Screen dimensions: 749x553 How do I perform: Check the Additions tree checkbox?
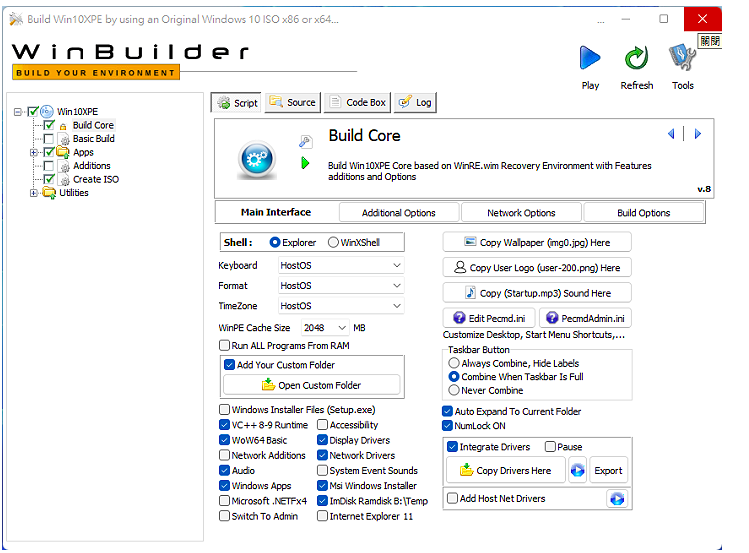point(49,166)
